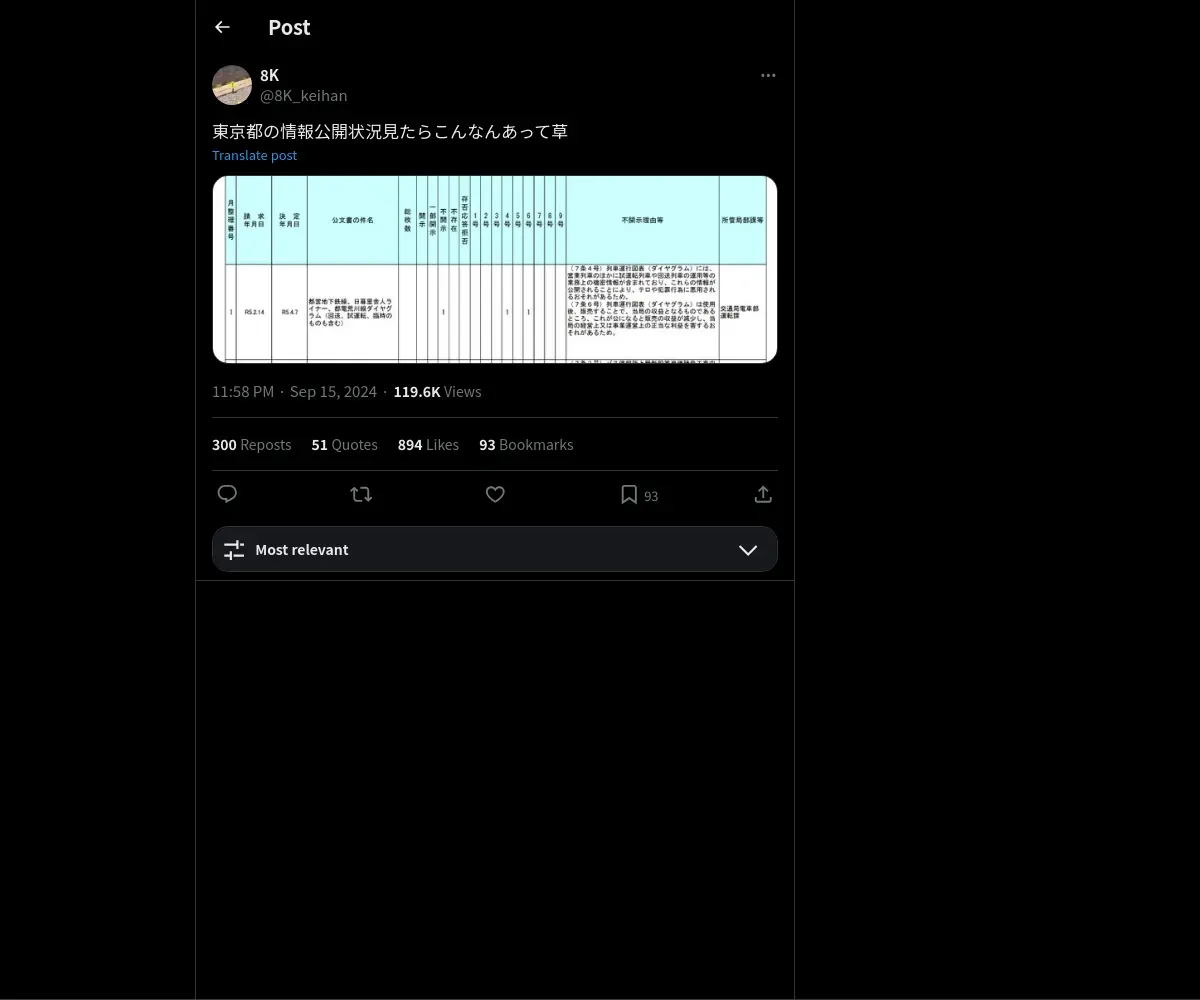Click the 8K display name
1200x1000 pixels.
270,76
